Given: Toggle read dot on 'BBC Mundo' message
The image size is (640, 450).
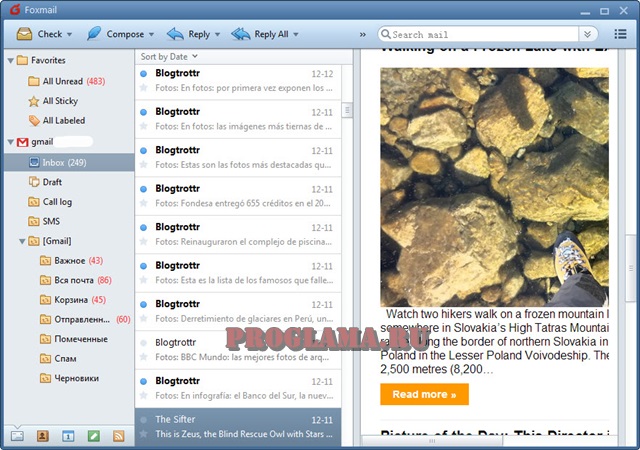Looking at the screenshot, I should pyautogui.click(x=143, y=343).
